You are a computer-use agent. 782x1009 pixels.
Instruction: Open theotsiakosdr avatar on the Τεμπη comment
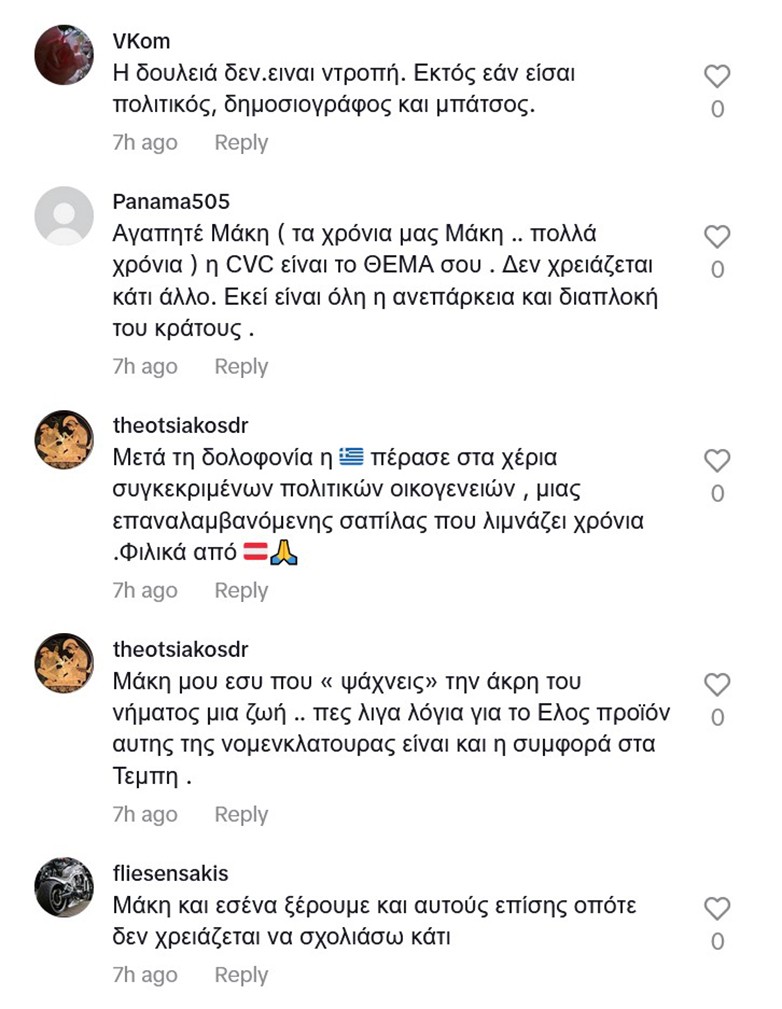[64, 663]
